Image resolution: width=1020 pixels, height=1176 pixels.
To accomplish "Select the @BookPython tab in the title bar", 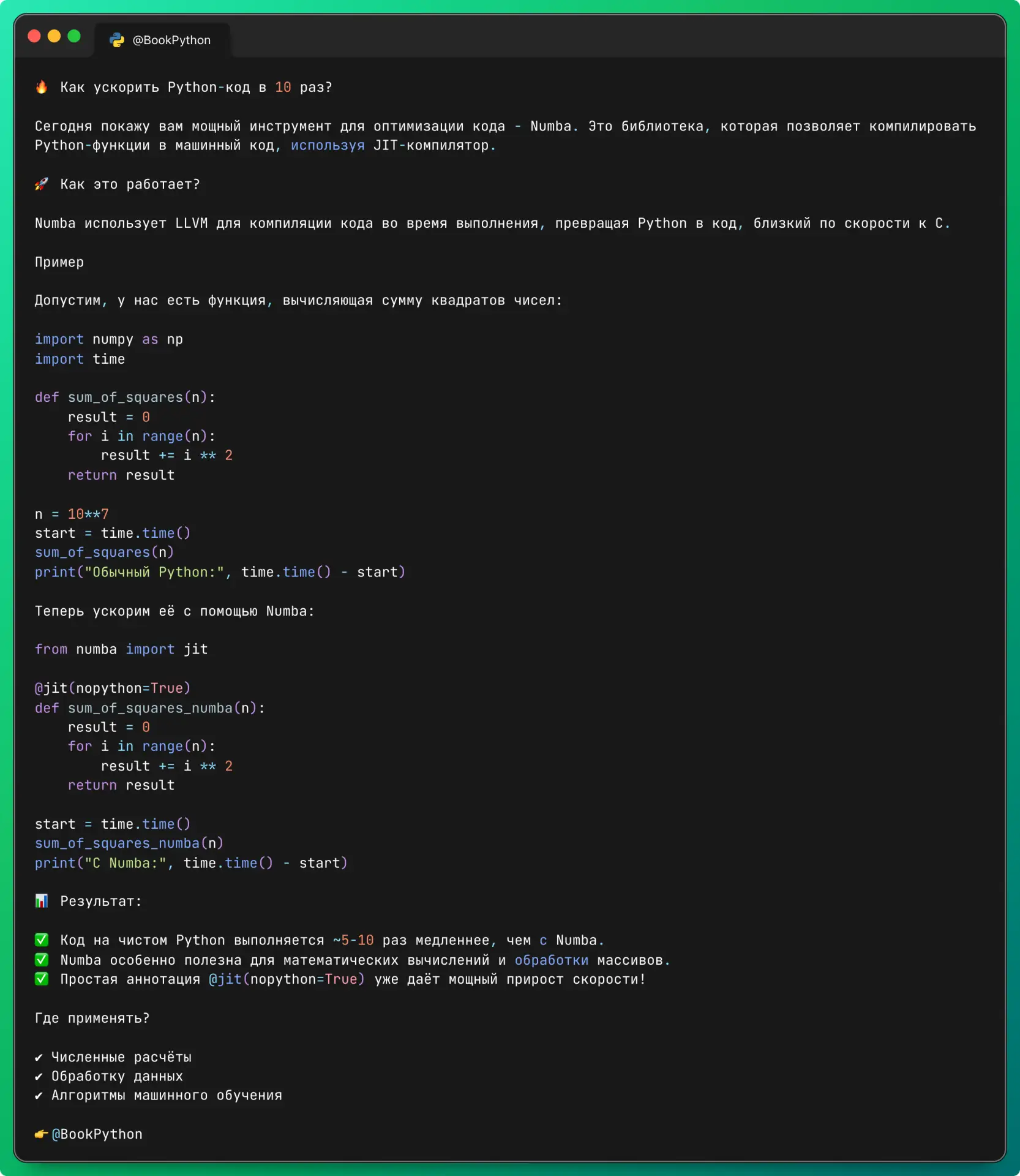I will (162, 40).
